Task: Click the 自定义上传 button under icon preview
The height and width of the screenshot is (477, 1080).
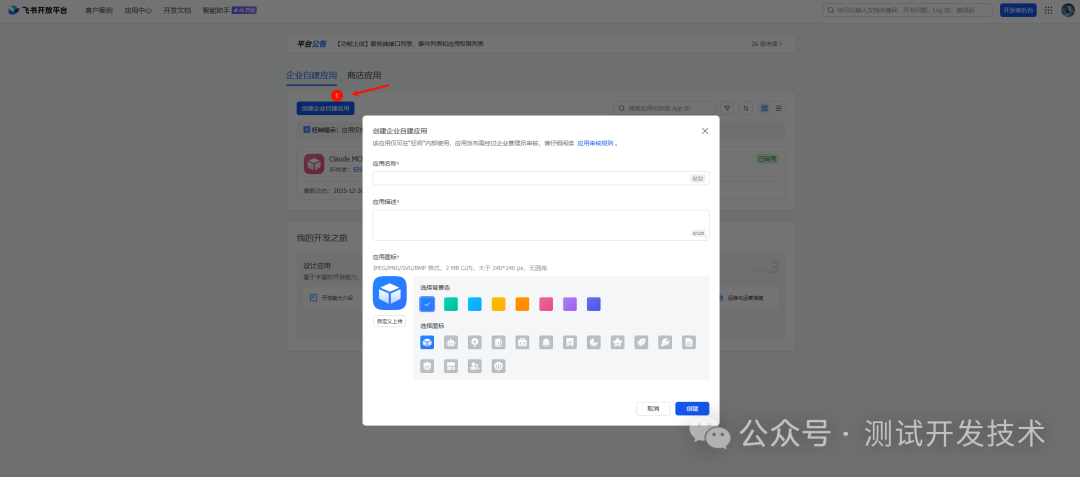Action: pos(390,321)
